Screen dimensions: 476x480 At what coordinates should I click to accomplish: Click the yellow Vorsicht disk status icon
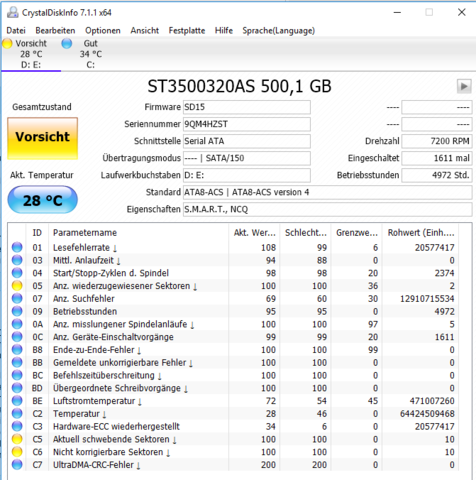pyautogui.click(x=7, y=43)
